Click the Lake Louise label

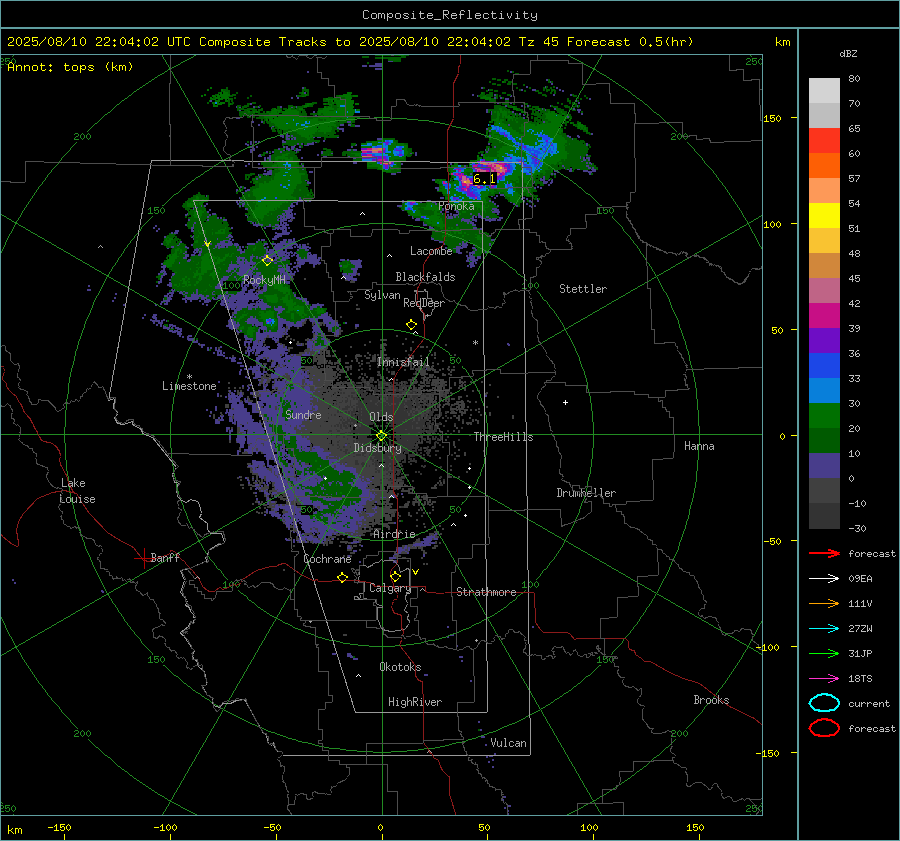click(77, 491)
